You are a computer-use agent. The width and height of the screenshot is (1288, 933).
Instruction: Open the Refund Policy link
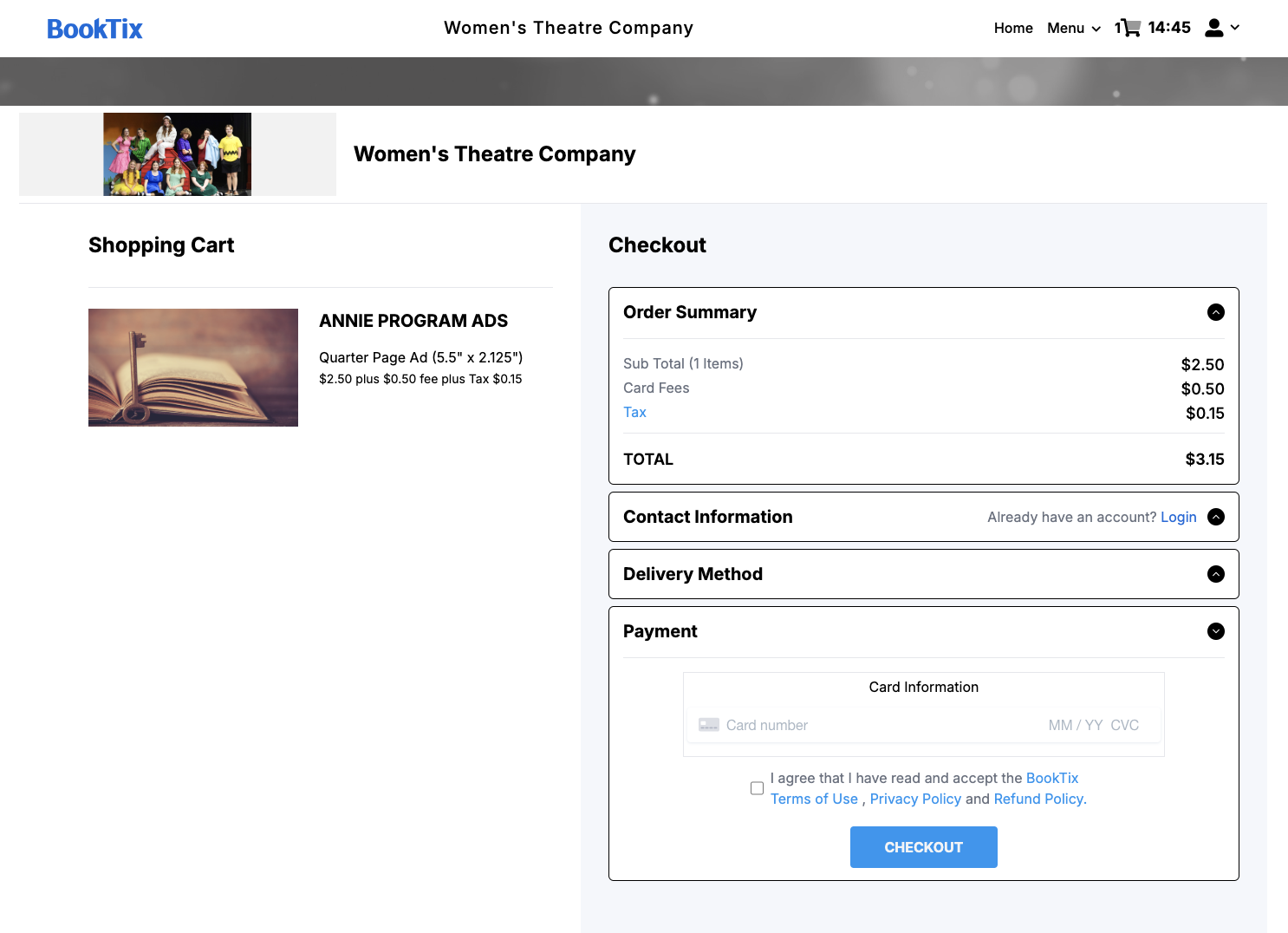click(x=1039, y=799)
